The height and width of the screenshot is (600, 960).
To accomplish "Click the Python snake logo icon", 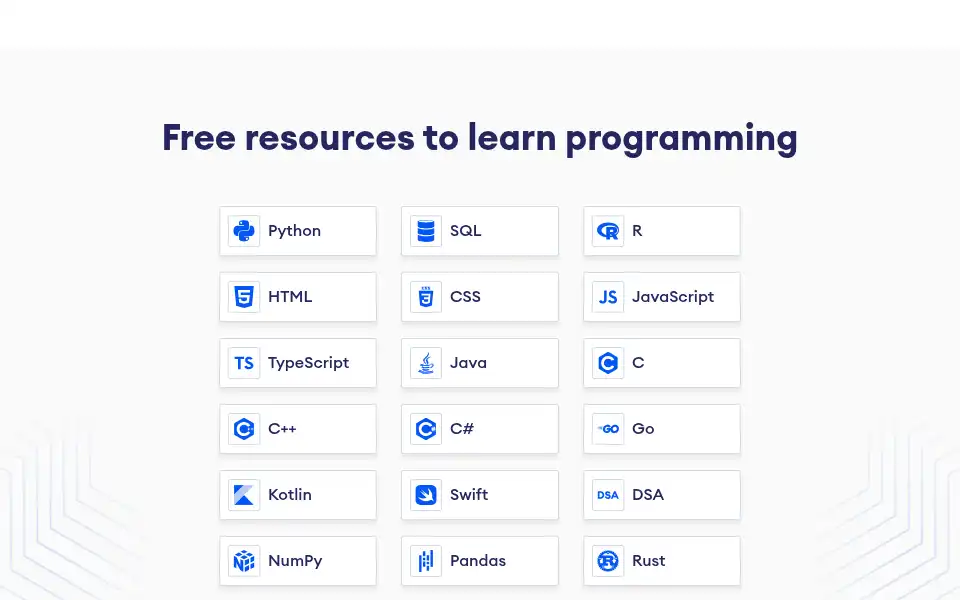I will (244, 231).
